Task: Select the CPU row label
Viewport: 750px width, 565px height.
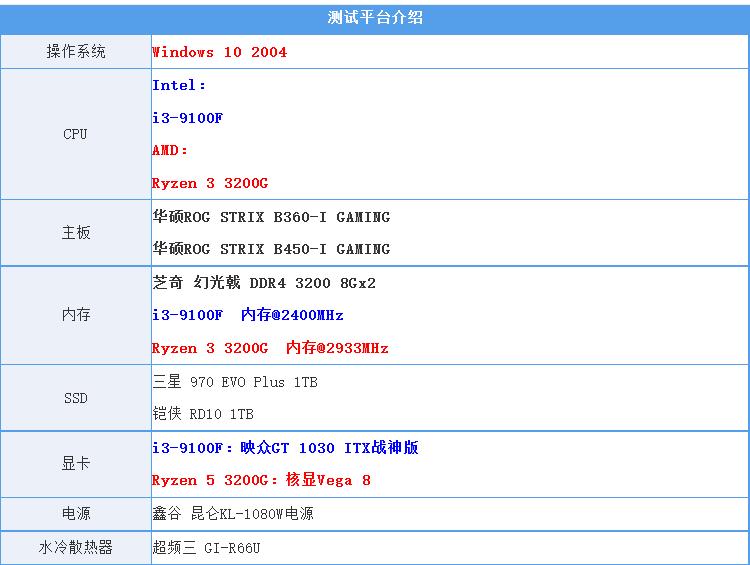Action: 75,134
